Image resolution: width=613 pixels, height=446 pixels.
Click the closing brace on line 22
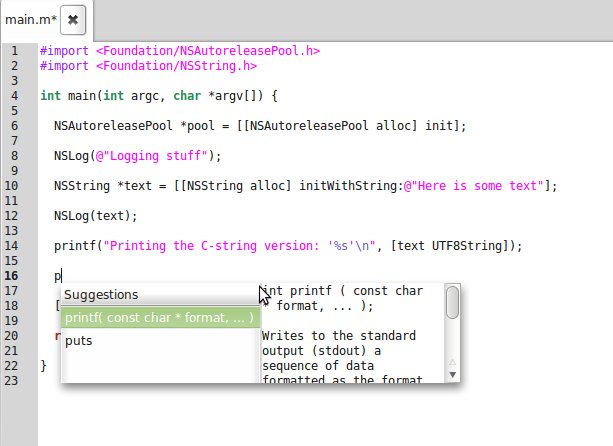coord(43,366)
